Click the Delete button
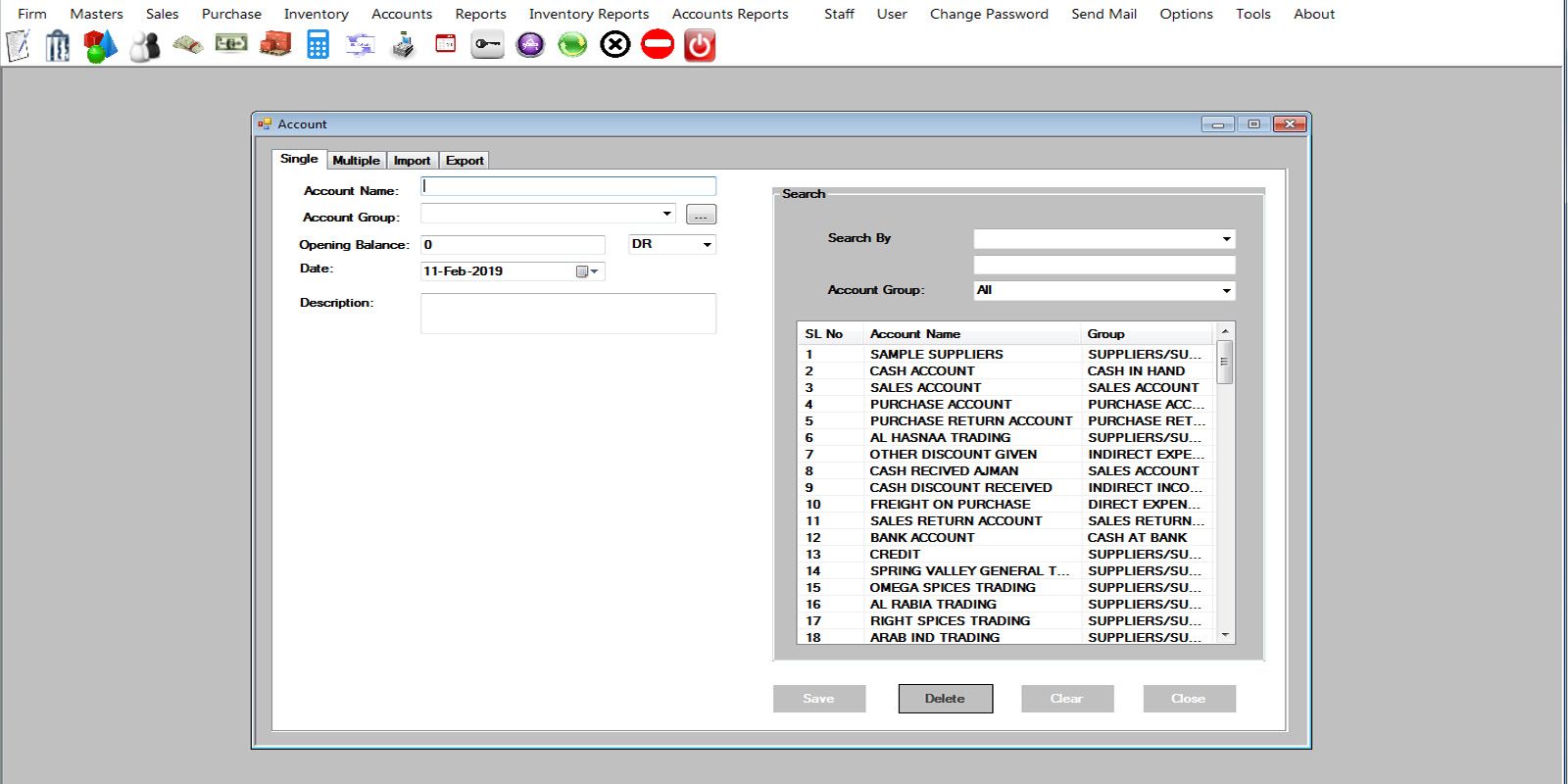 (946, 699)
